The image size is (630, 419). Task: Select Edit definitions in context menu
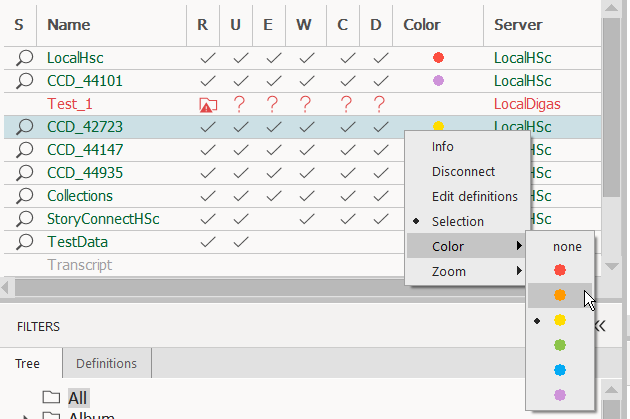point(474,196)
